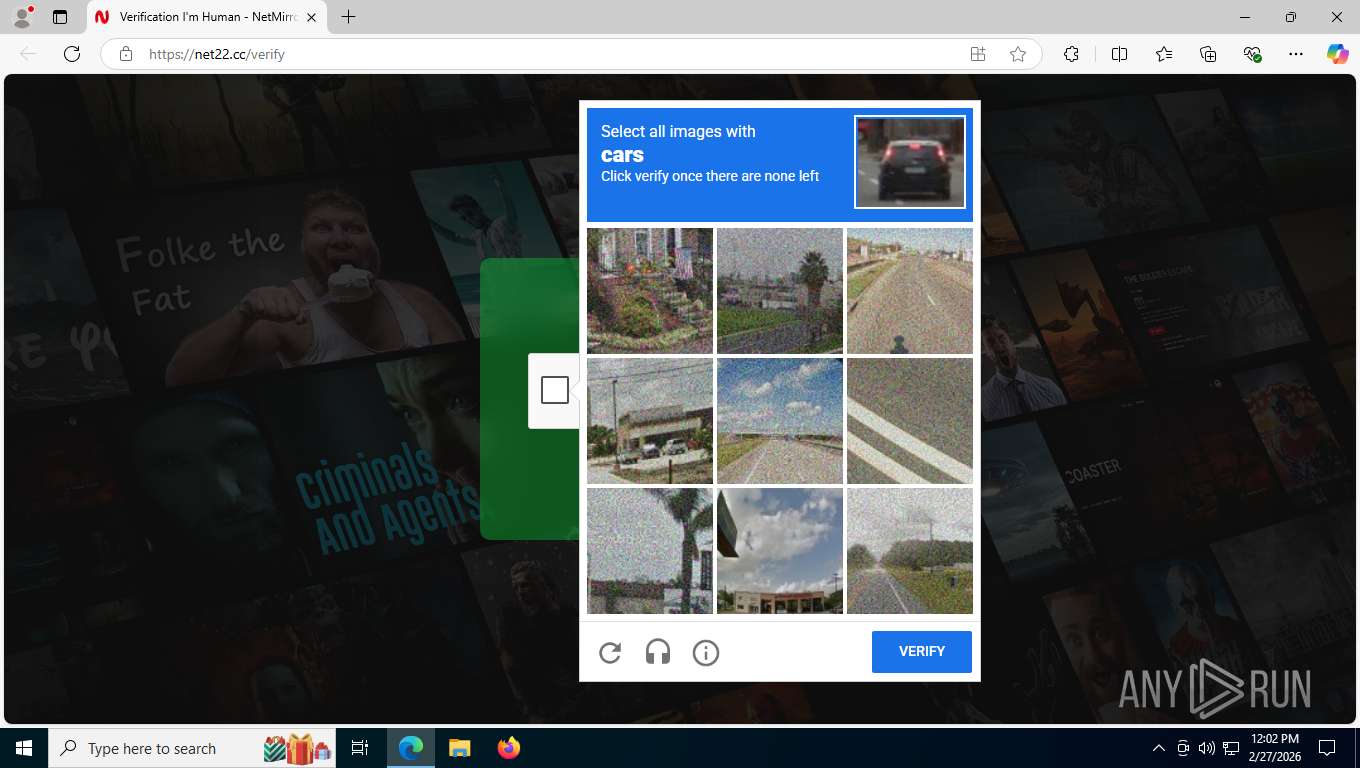
Task: Open the Favorites list icon
Action: tap(1164, 54)
